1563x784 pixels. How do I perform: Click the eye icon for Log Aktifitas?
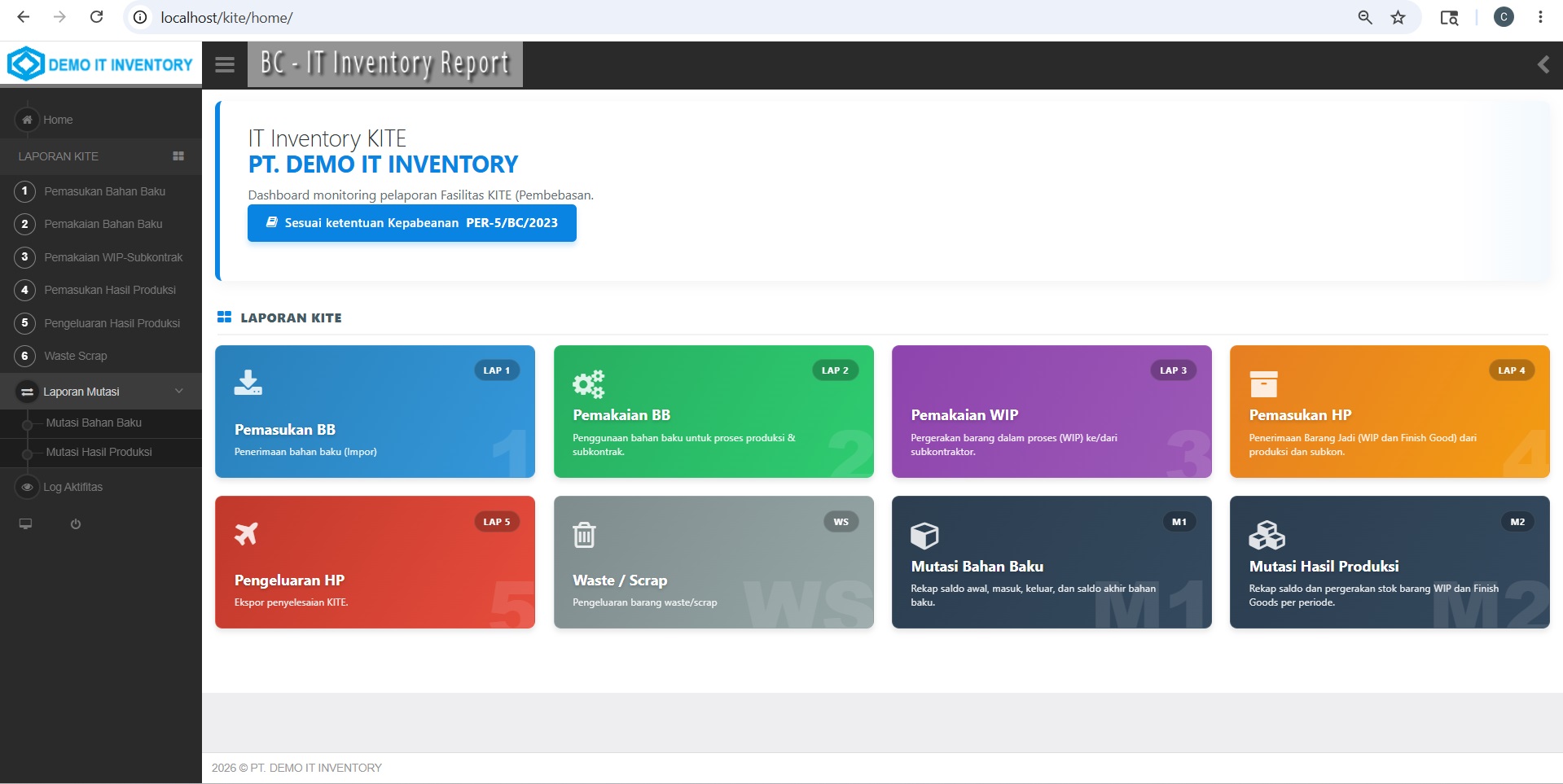(27, 487)
